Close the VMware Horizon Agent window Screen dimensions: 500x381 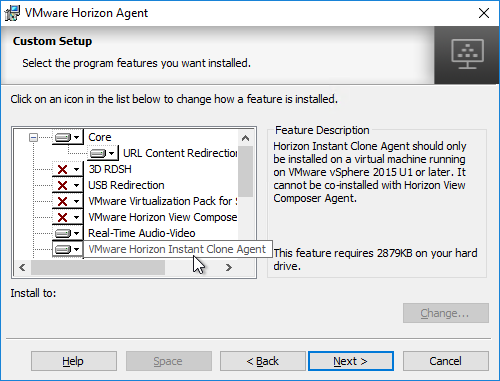click(x=484, y=13)
